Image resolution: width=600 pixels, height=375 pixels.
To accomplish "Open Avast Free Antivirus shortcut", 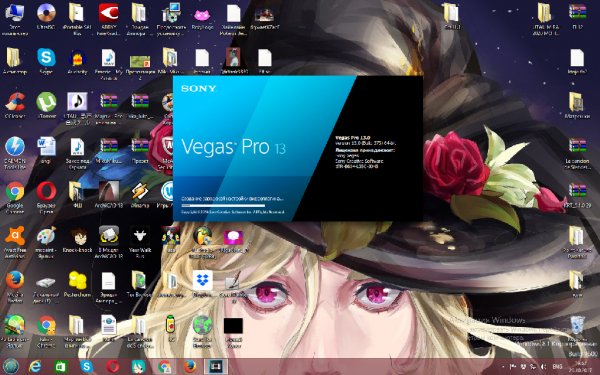I will [x=15, y=236].
